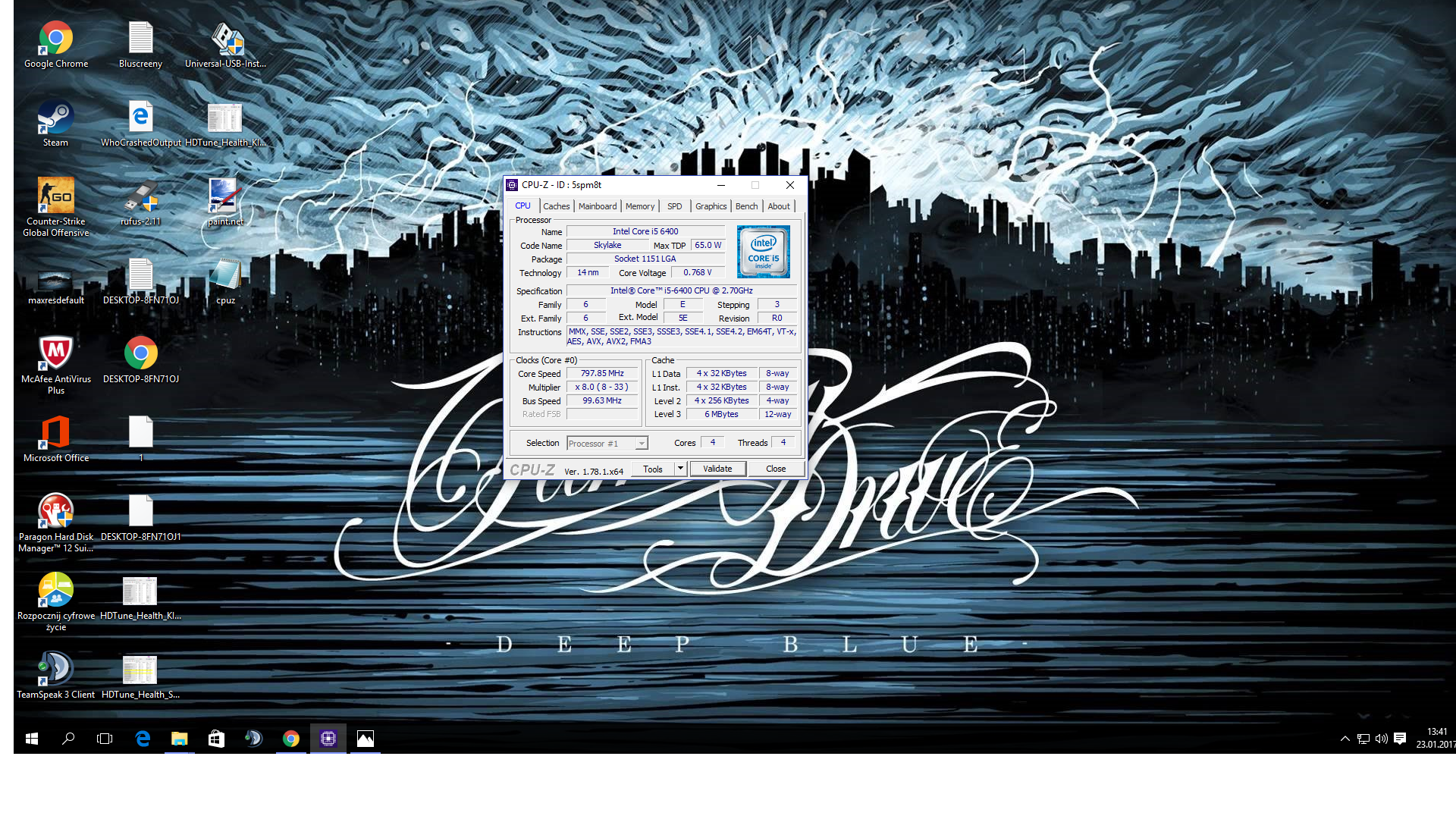Open the WhoCrashedOutput desktop file
Screen dimensions: 1456x819
pos(140,124)
